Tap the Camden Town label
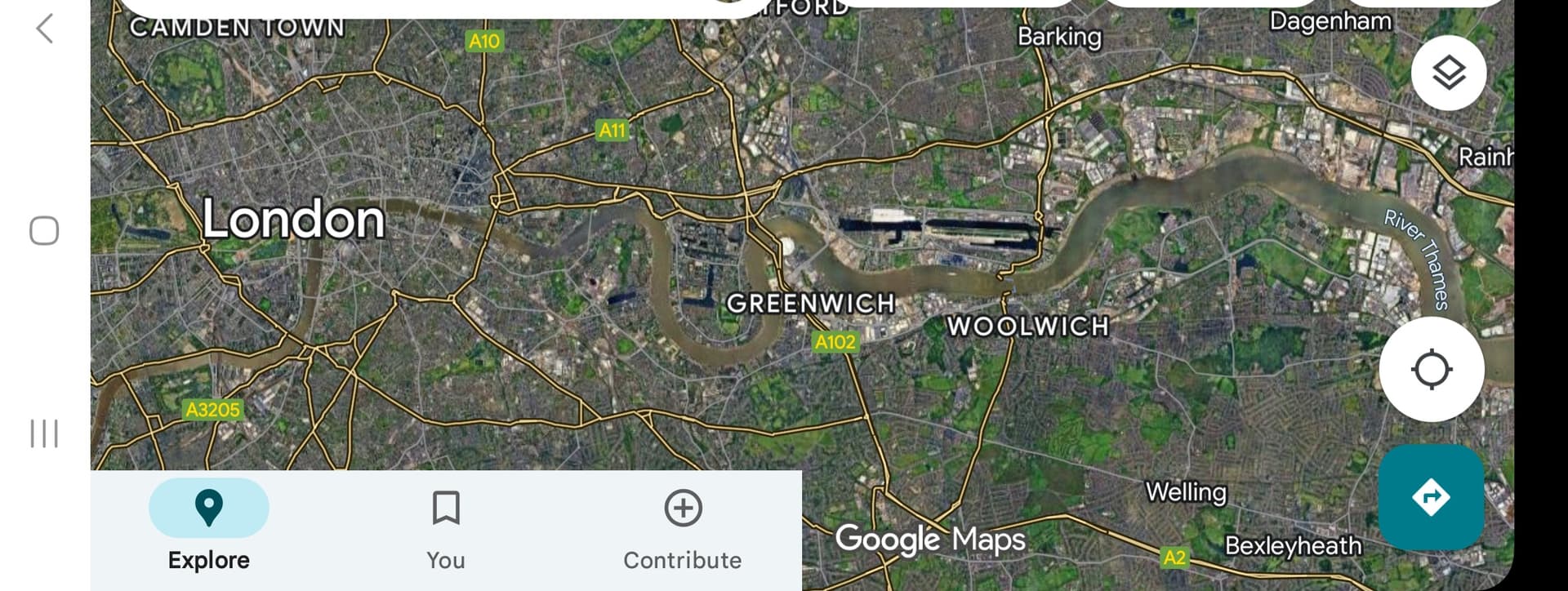 (238, 28)
